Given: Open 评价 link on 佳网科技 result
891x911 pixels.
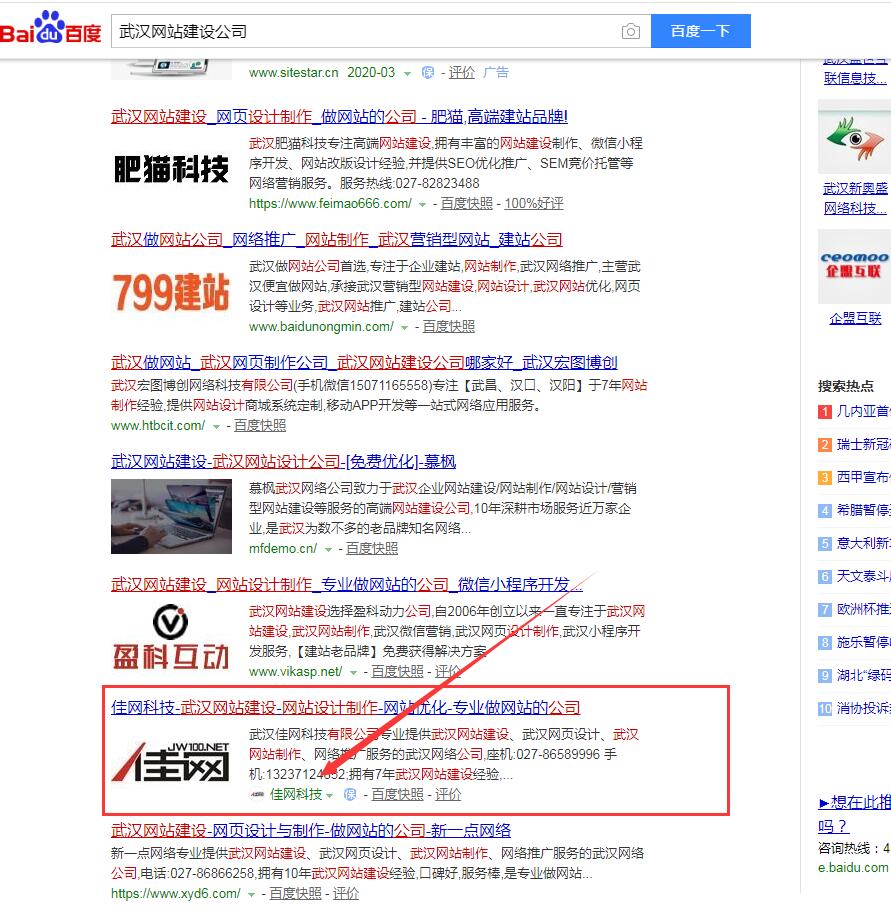Looking at the screenshot, I should click(448, 795).
